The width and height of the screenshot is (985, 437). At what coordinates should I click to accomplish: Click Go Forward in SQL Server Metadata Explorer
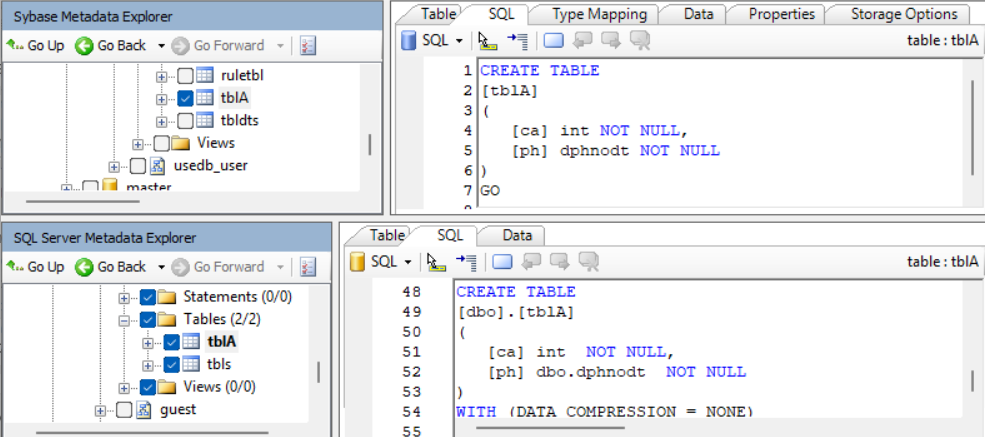tap(218, 267)
